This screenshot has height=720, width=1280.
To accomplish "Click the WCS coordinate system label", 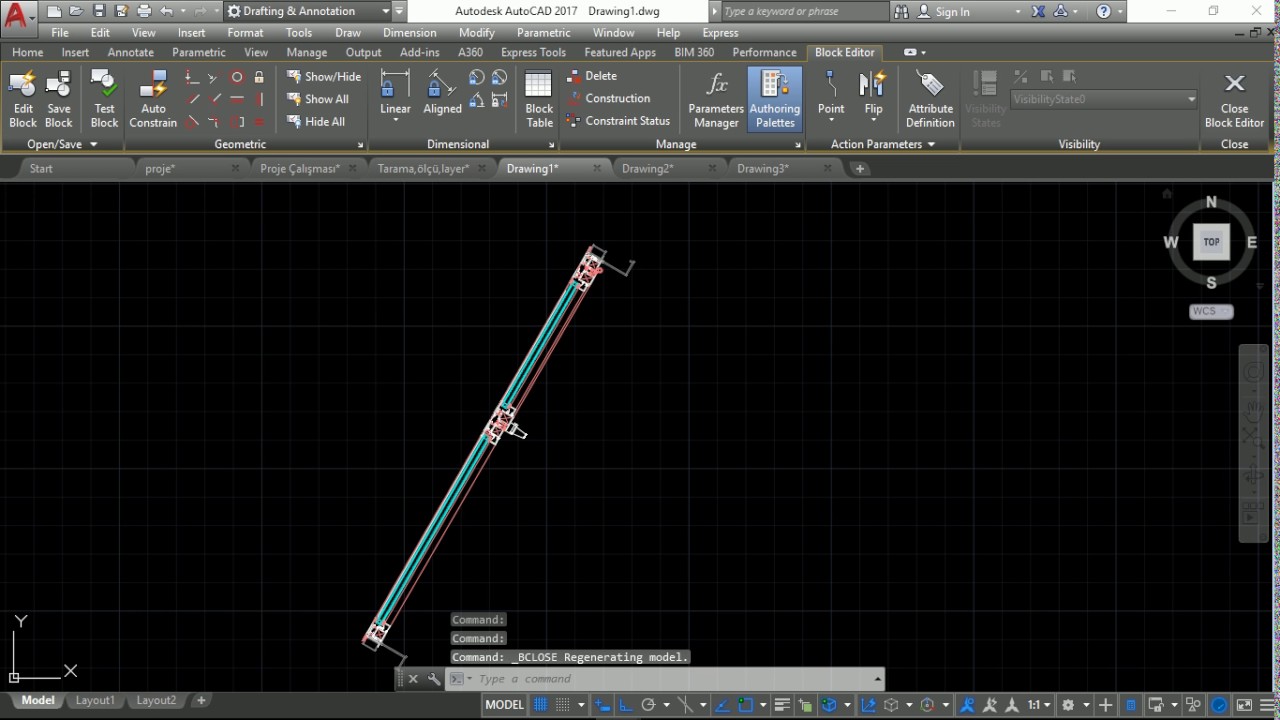I will coord(1210,311).
